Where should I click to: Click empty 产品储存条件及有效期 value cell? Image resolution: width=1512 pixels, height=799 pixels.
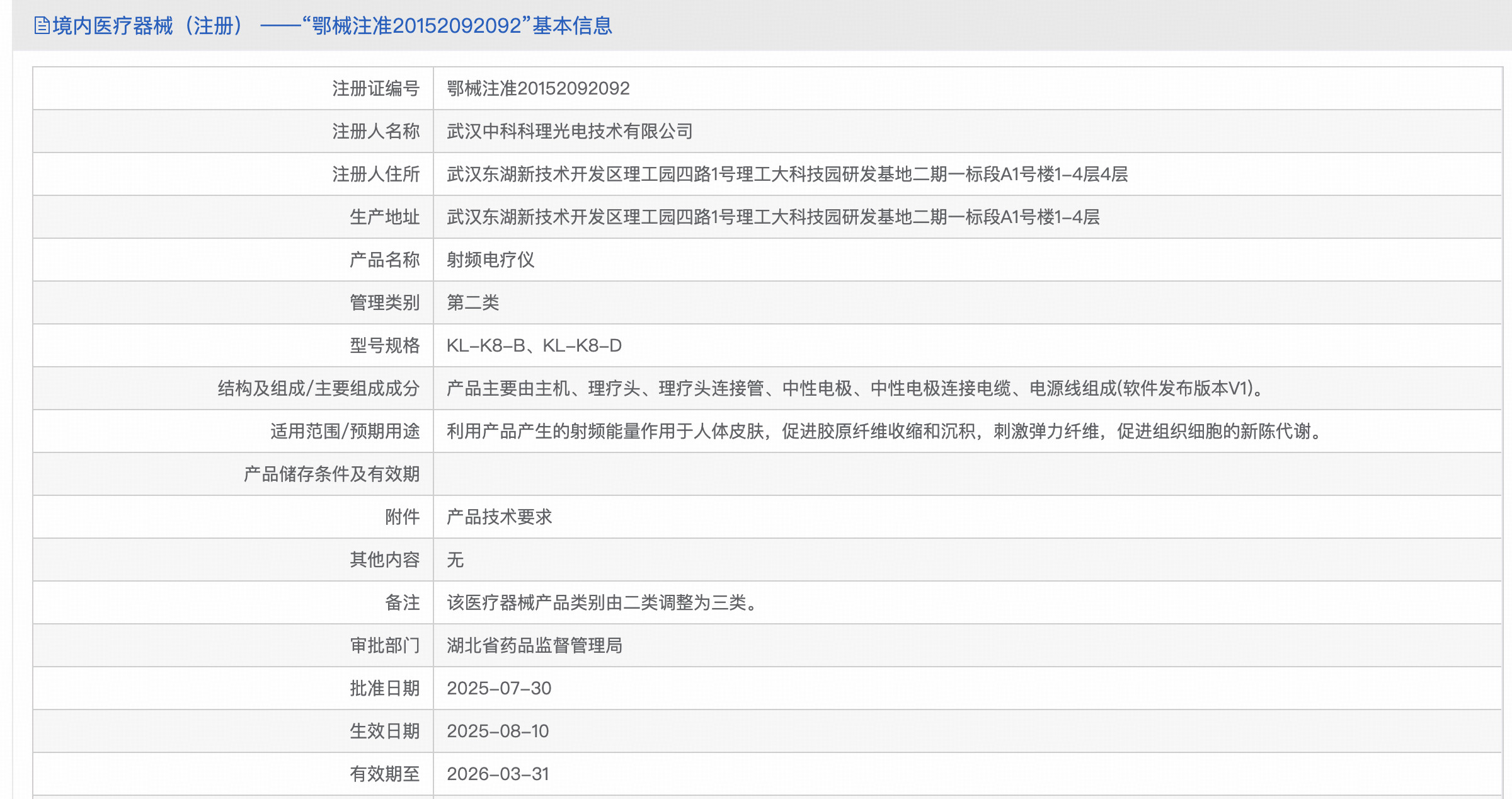coord(967,474)
